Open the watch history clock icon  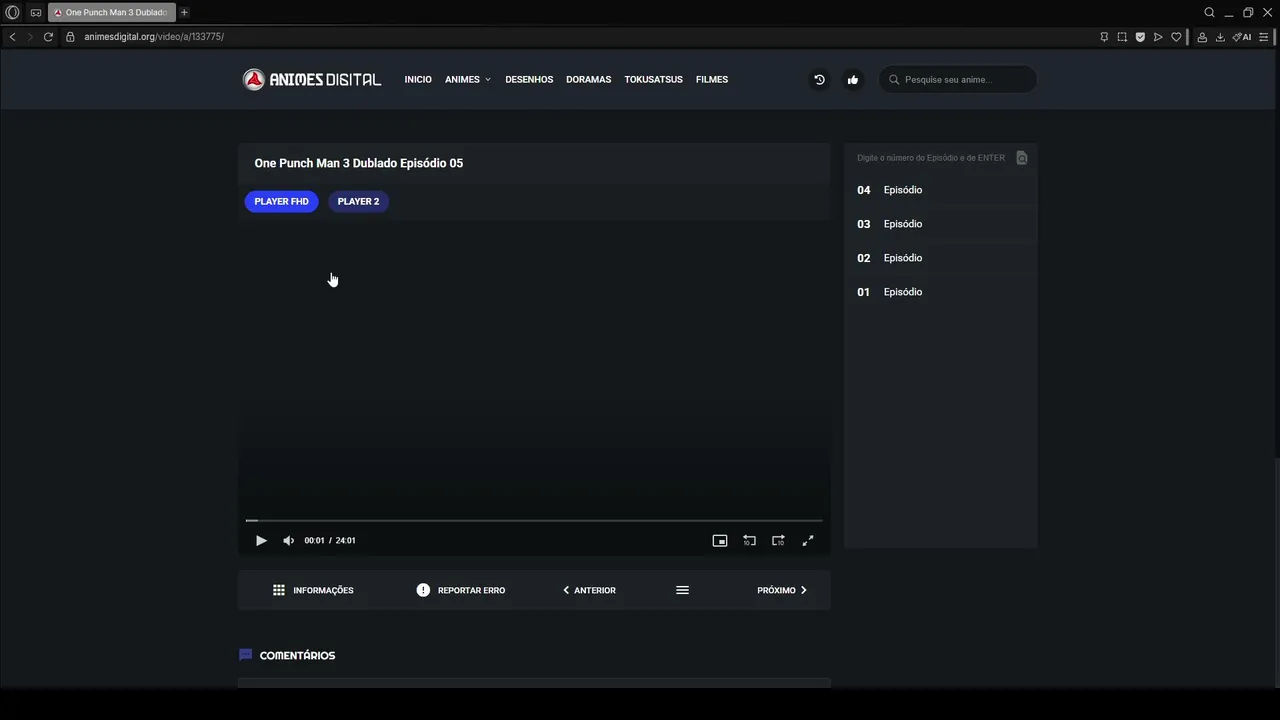pyautogui.click(x=819, y=80)
